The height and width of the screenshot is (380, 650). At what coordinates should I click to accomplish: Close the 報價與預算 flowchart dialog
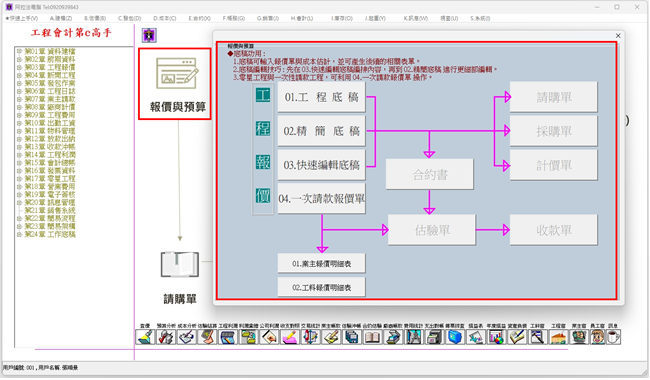pos(618,36)
